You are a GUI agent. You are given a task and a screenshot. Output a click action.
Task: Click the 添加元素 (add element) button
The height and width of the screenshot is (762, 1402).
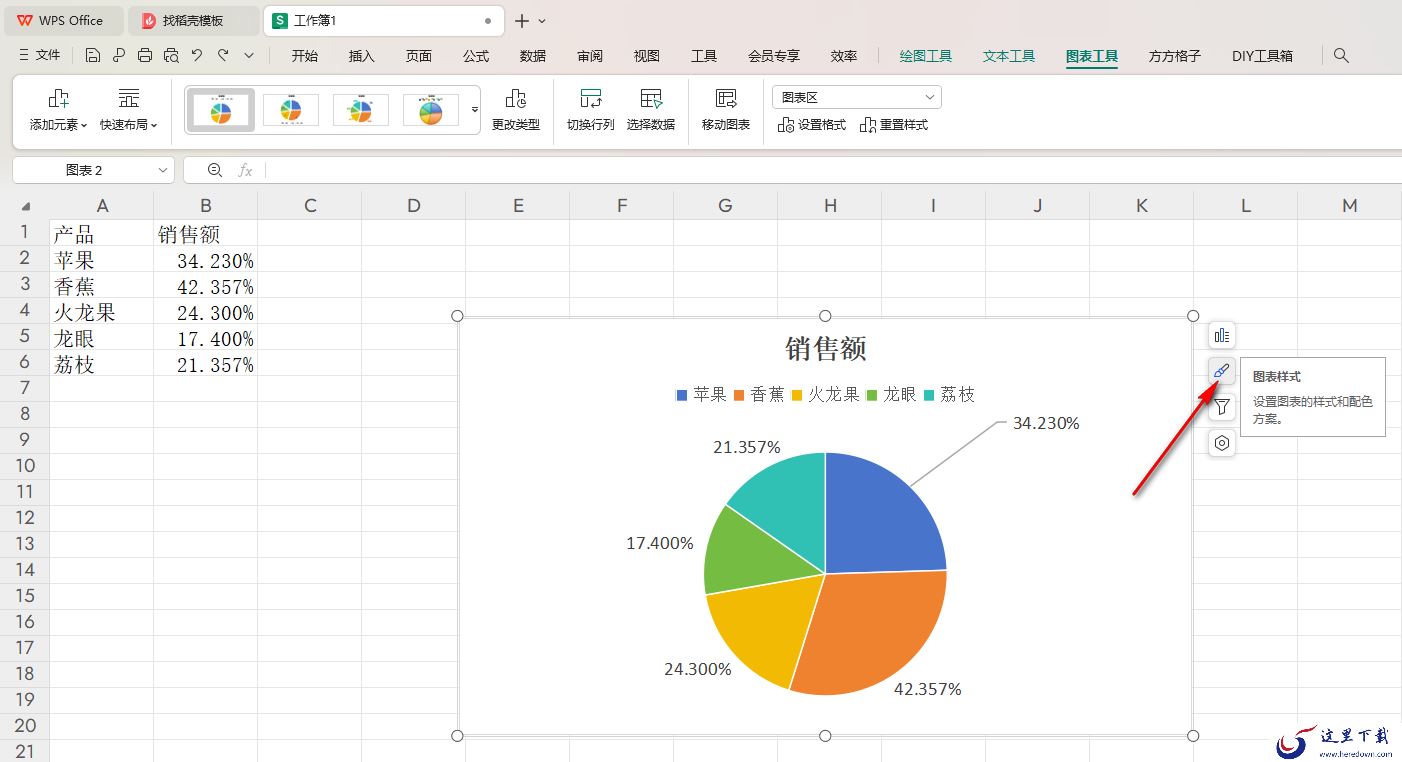pyautogui.click(x=59, y=110)
